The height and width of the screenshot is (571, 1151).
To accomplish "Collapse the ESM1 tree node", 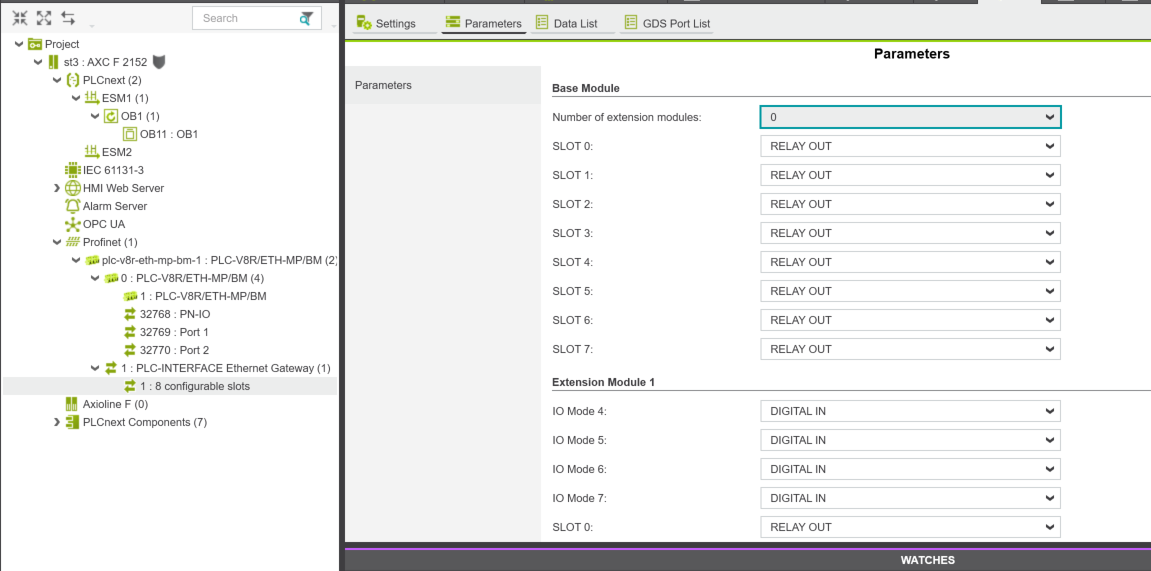I will pos(76,98).
